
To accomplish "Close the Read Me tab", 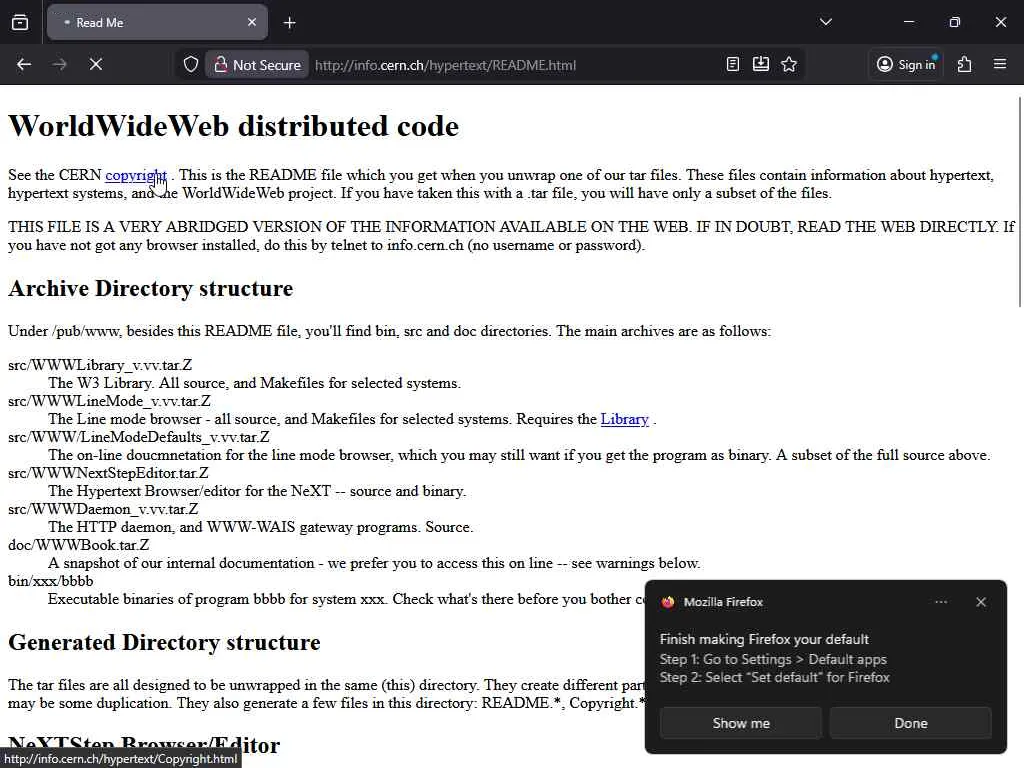I will [x=252, y=22].
